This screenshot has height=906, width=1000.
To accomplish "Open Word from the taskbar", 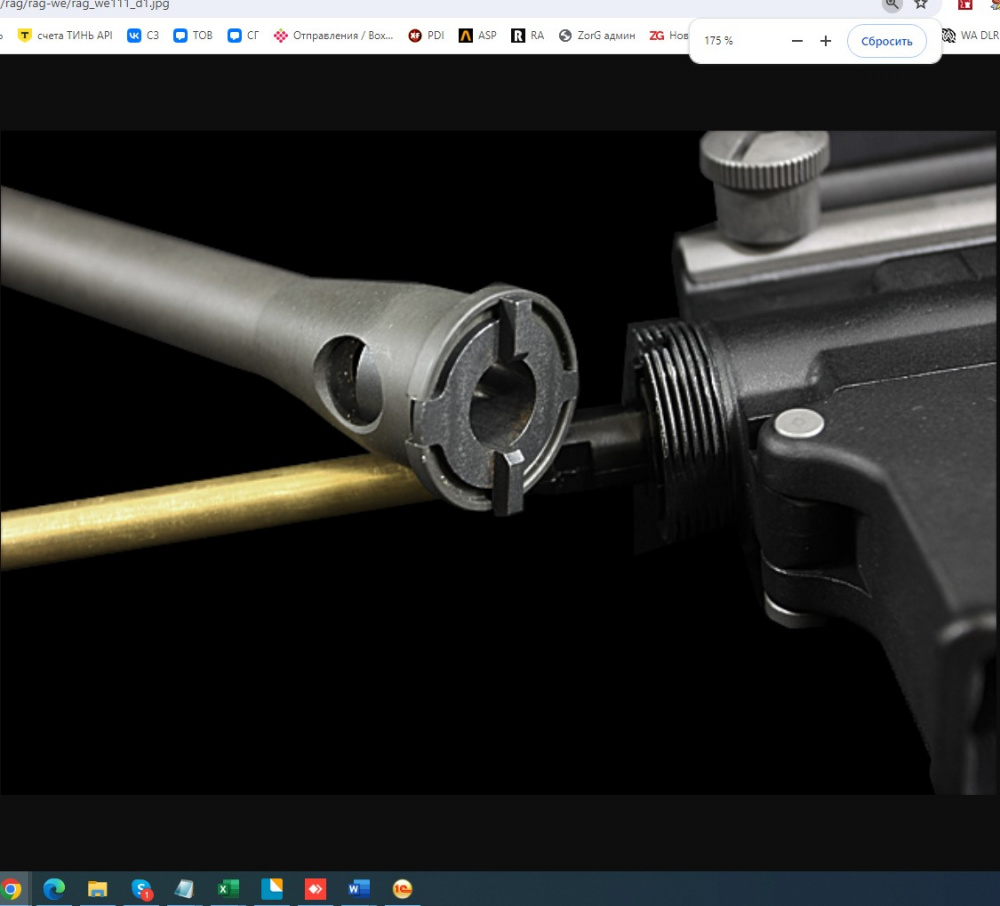I will coord(358,888).
